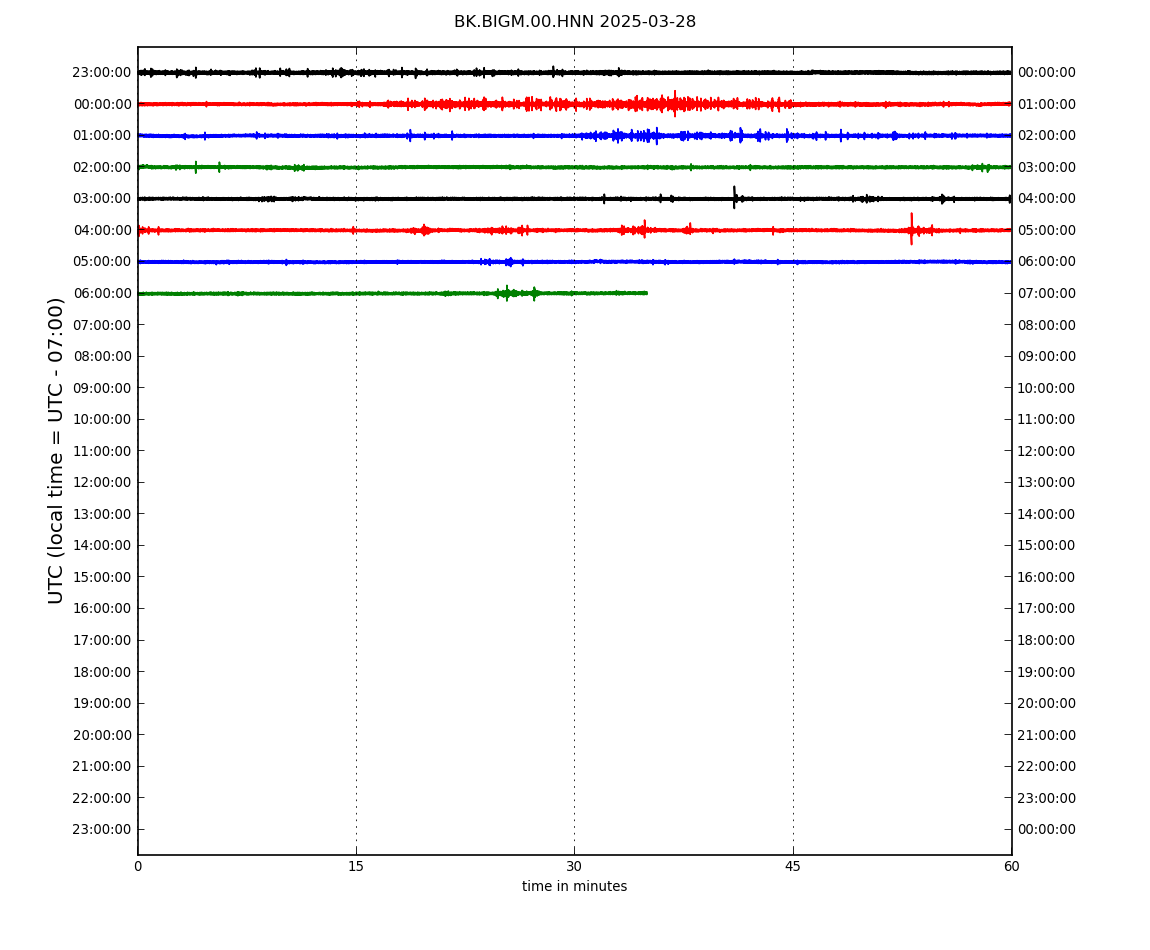Screen dimensions: 1150x950
Task: Select left-axis label 02:00:00
Action: (x=102, y=167)
